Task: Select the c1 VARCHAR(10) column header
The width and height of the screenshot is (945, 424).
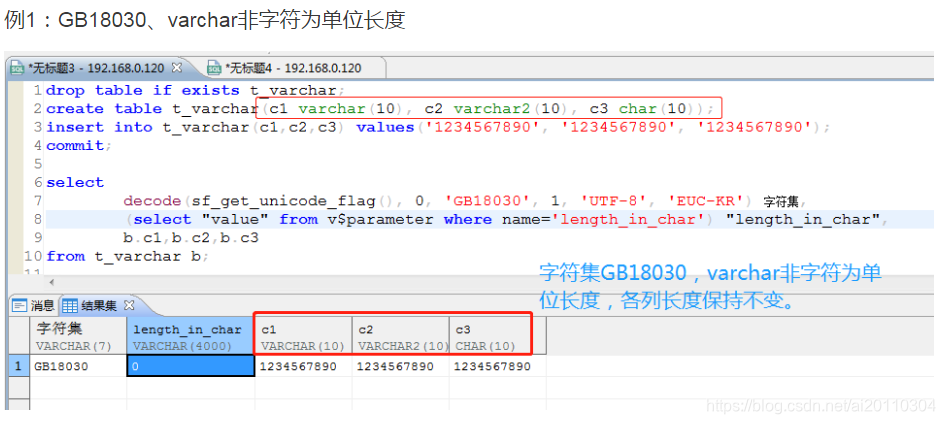Action: pos(303,336)
